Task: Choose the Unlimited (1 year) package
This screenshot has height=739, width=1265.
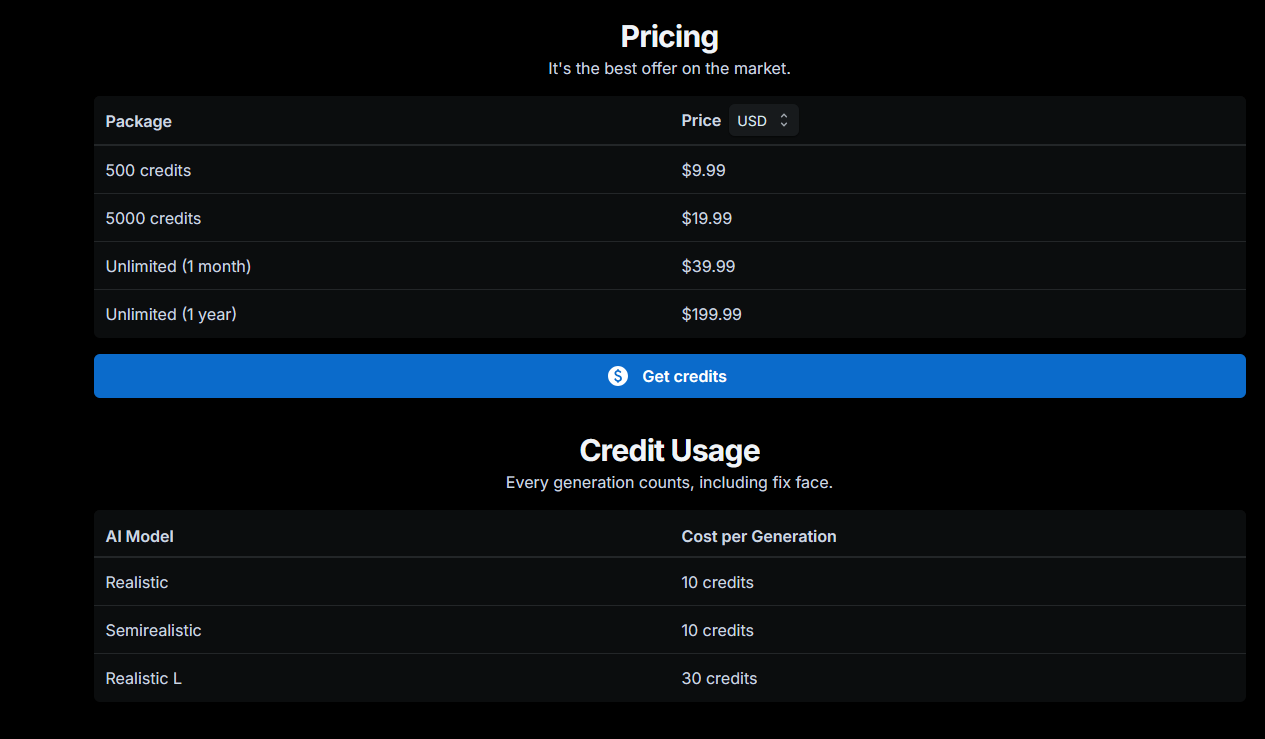Action: pos(171,314)
